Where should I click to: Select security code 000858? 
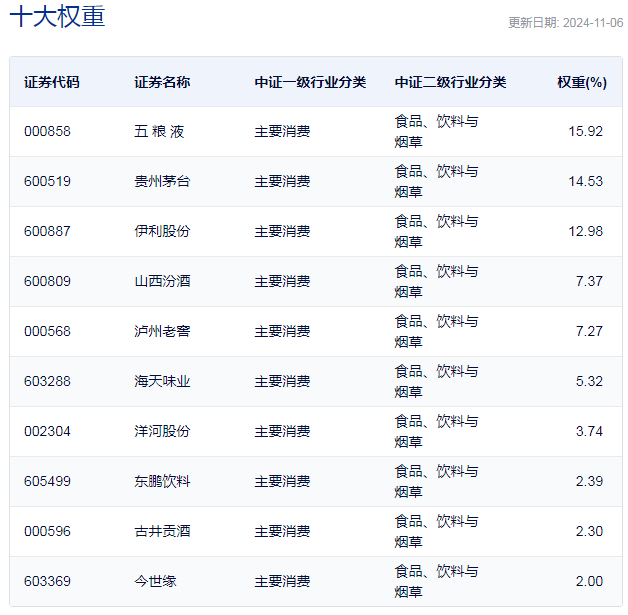(47, 131)
